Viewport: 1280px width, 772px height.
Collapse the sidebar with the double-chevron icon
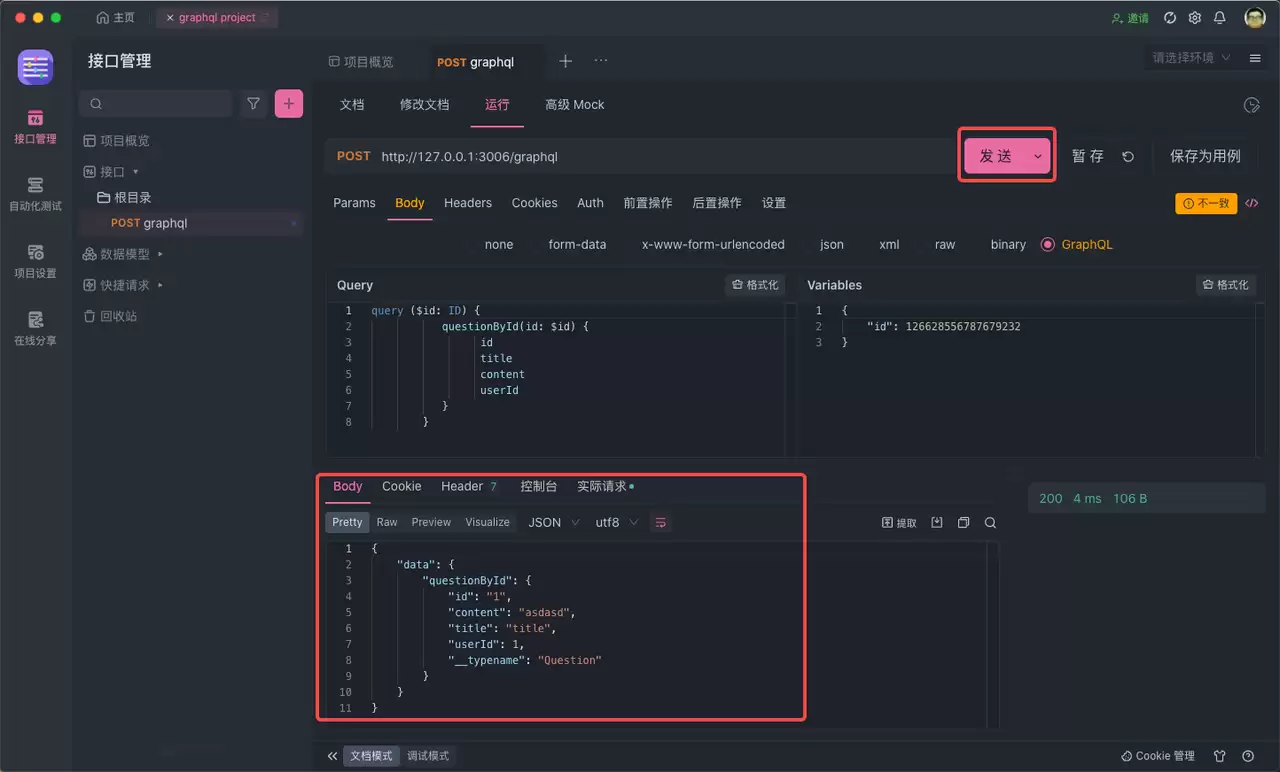(x=332, y=756)
